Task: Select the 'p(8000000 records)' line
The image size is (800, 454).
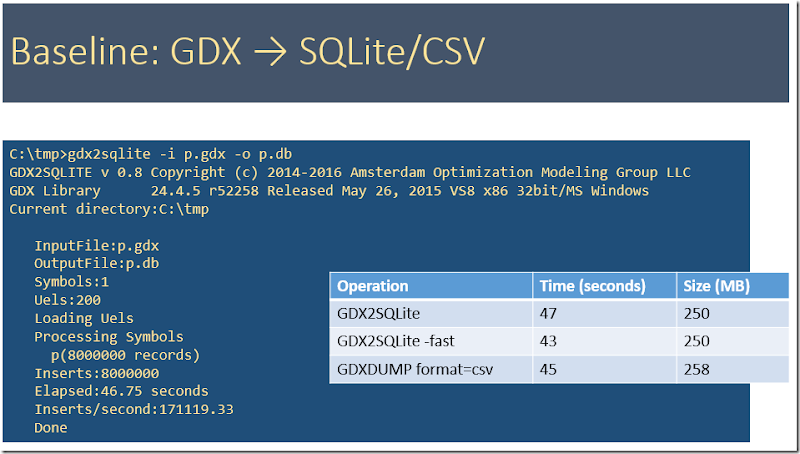Action: coord(126,355)
